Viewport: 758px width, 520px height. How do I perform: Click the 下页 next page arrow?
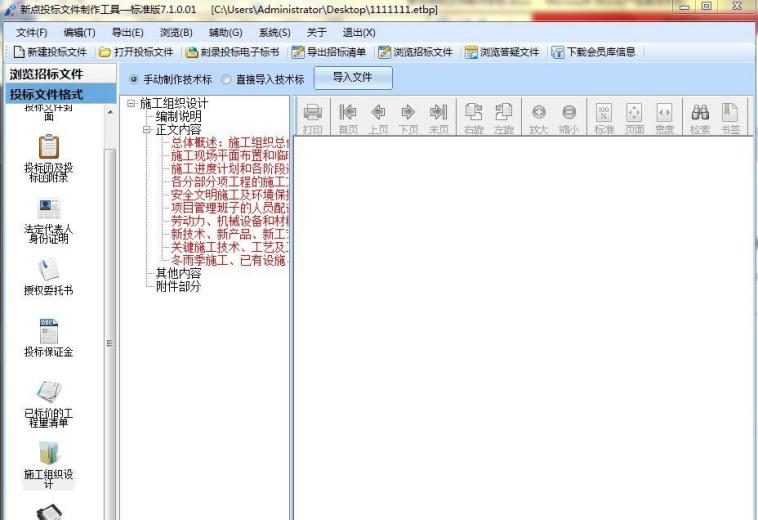408,112
